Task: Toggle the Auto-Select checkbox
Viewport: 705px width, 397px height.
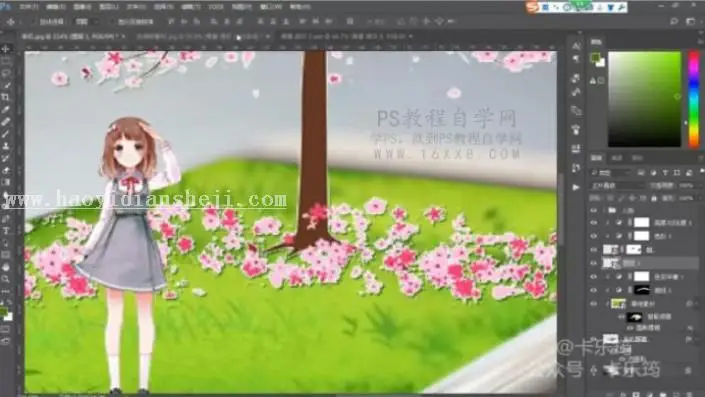Action: pyautogui.click(x=34, y=22)
